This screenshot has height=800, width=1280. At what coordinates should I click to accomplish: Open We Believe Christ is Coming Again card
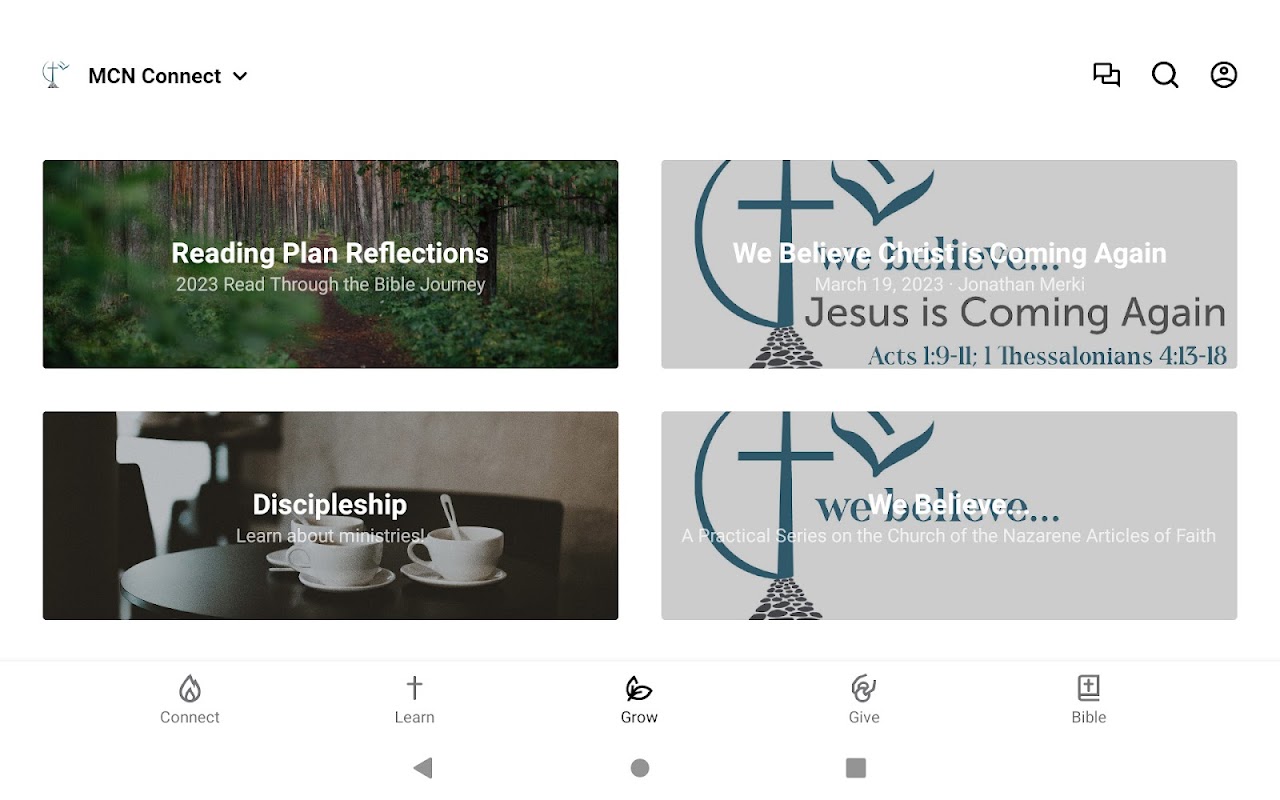point(949,264)
